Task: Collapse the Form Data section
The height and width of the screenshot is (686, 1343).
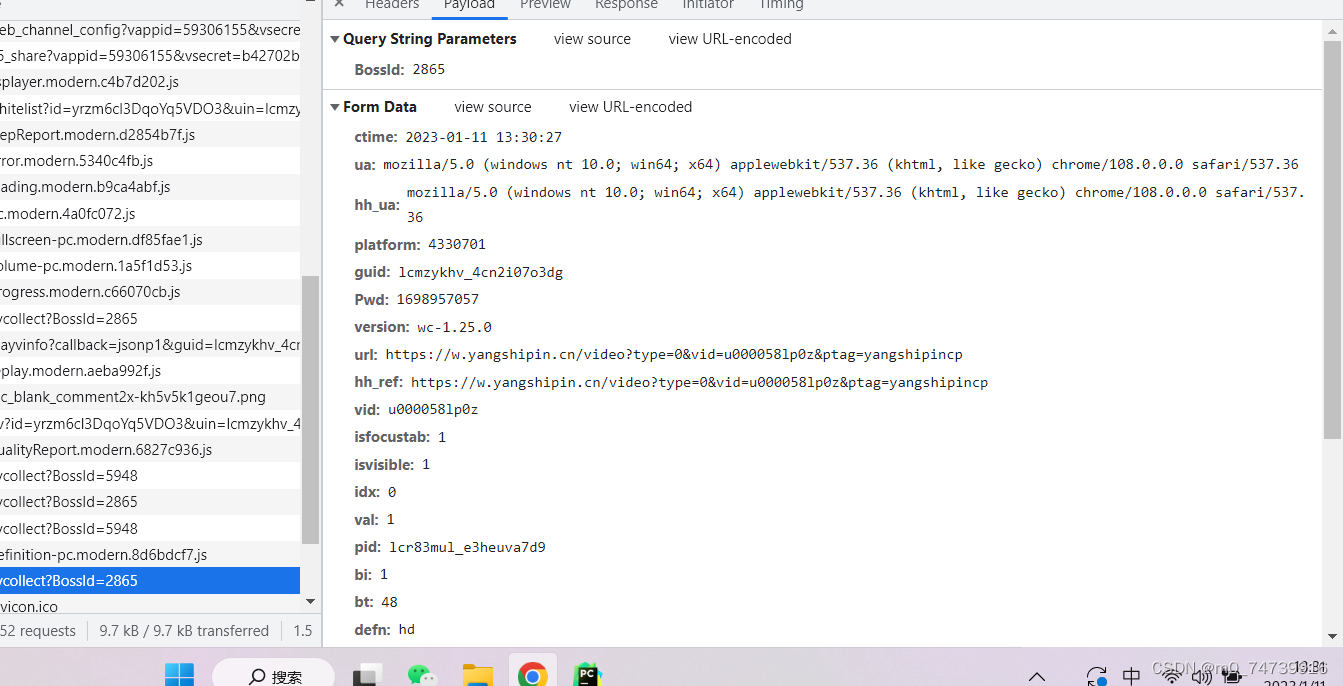Action: pos(335,107)
